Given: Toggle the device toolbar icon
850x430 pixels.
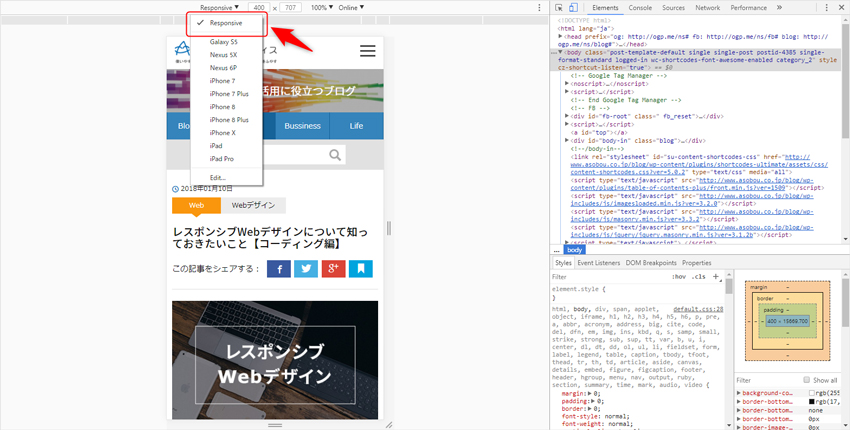Looking at the screenshot, I should pyautogui.click(x=573, y=8).
